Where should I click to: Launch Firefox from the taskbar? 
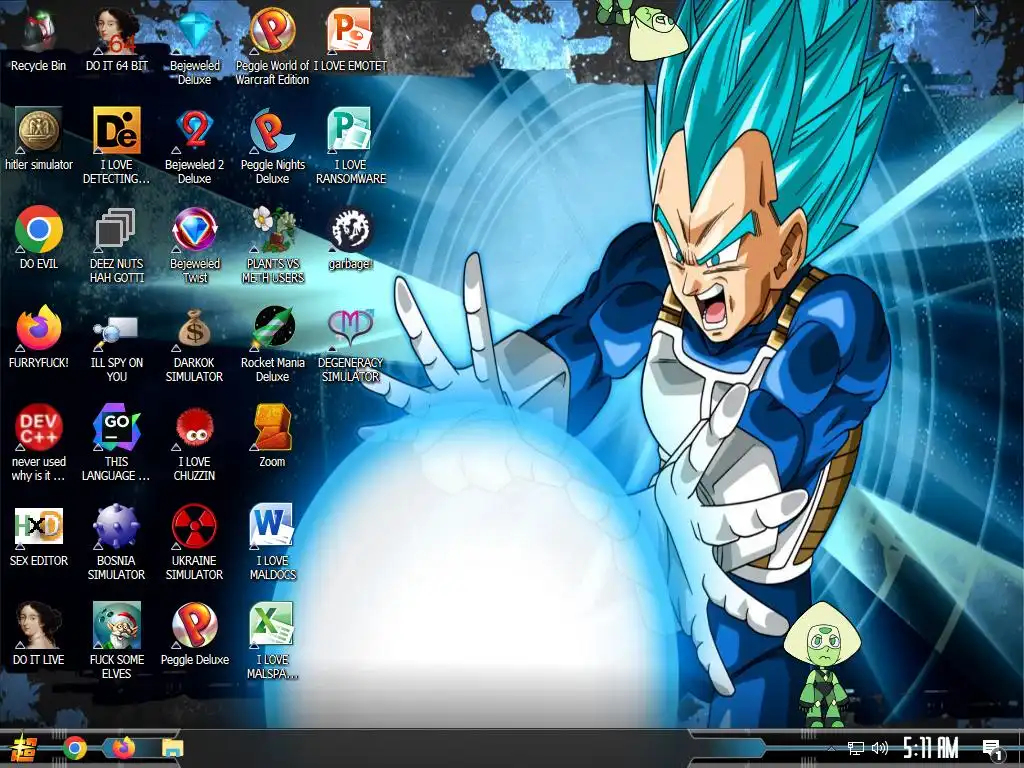pos(123,748)
